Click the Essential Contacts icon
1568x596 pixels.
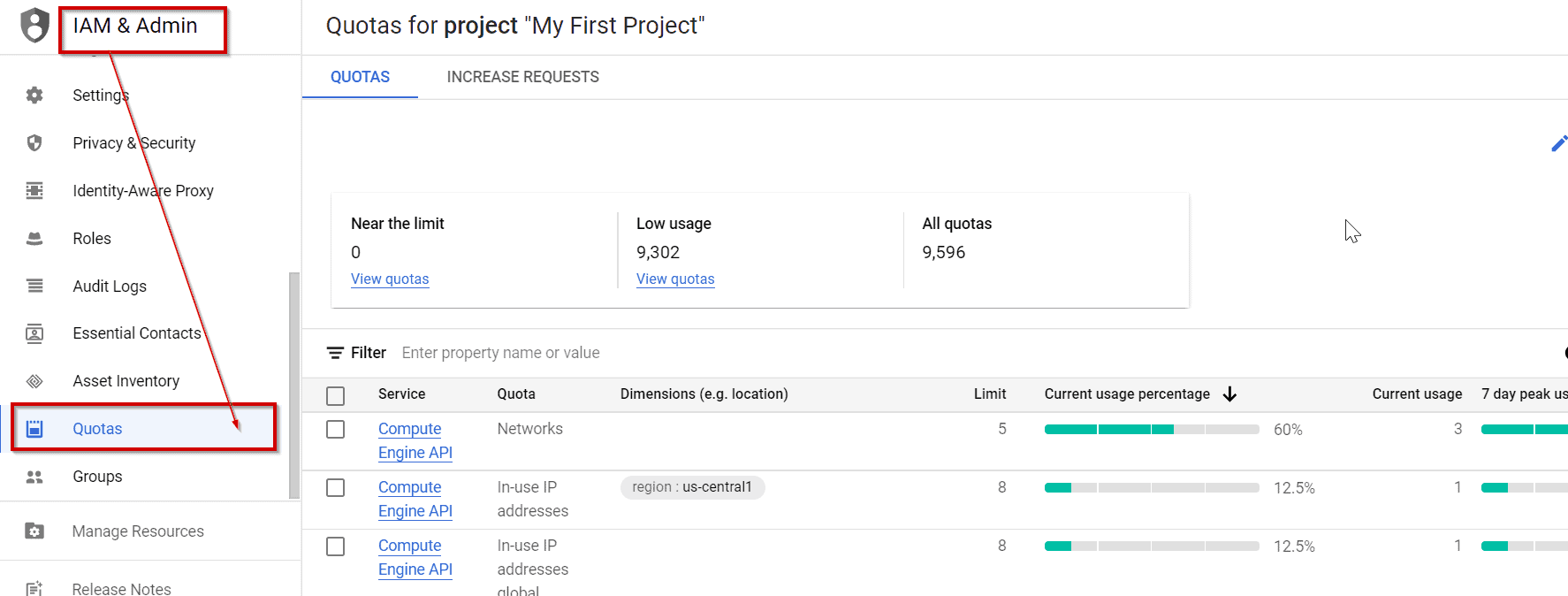pos(34,333)
